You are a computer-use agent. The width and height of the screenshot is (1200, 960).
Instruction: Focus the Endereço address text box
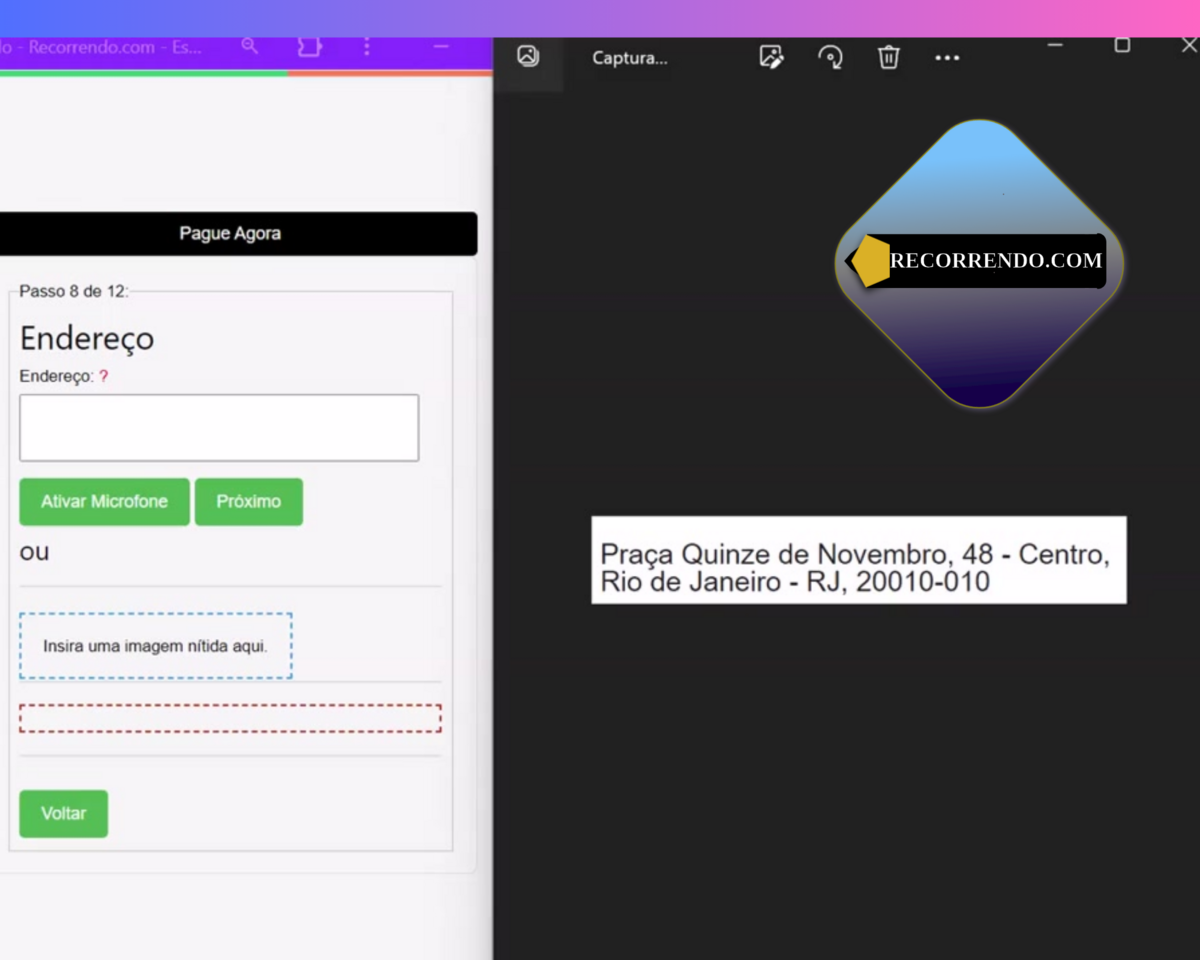(219, 428)
